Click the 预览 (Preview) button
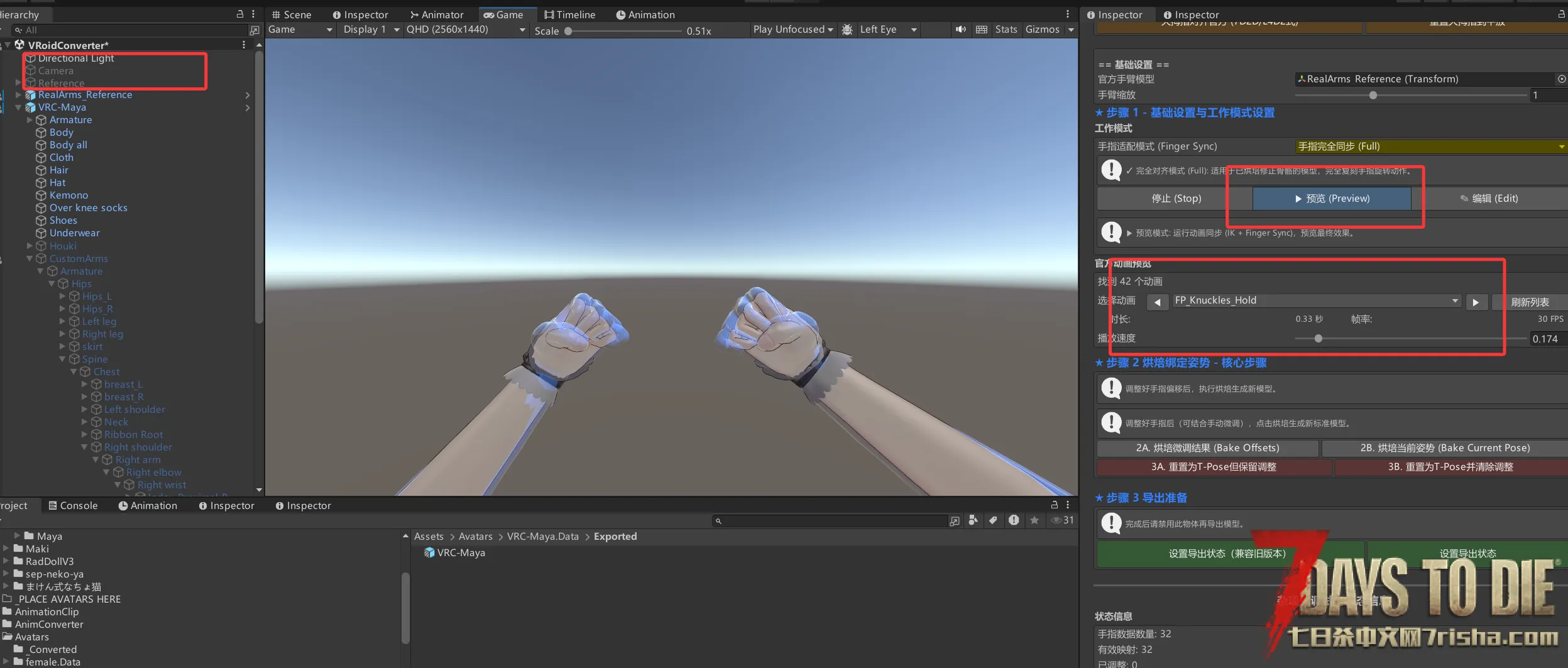 click(x=1332, y=199)
